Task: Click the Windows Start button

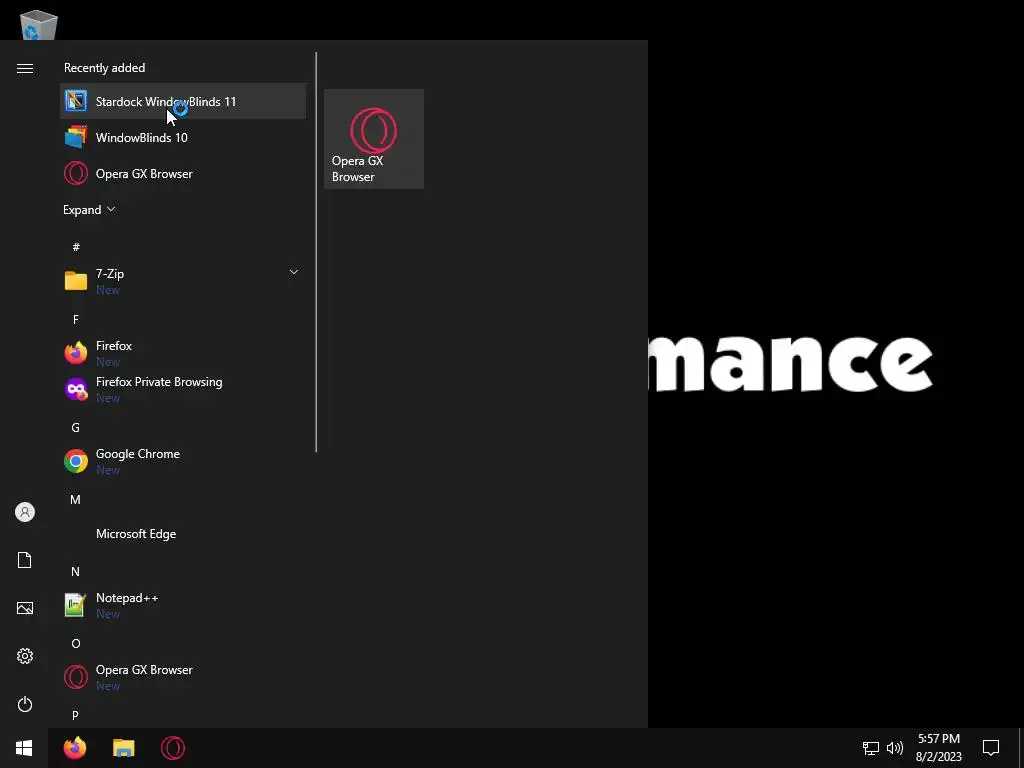Action: [x=24, y=748]
